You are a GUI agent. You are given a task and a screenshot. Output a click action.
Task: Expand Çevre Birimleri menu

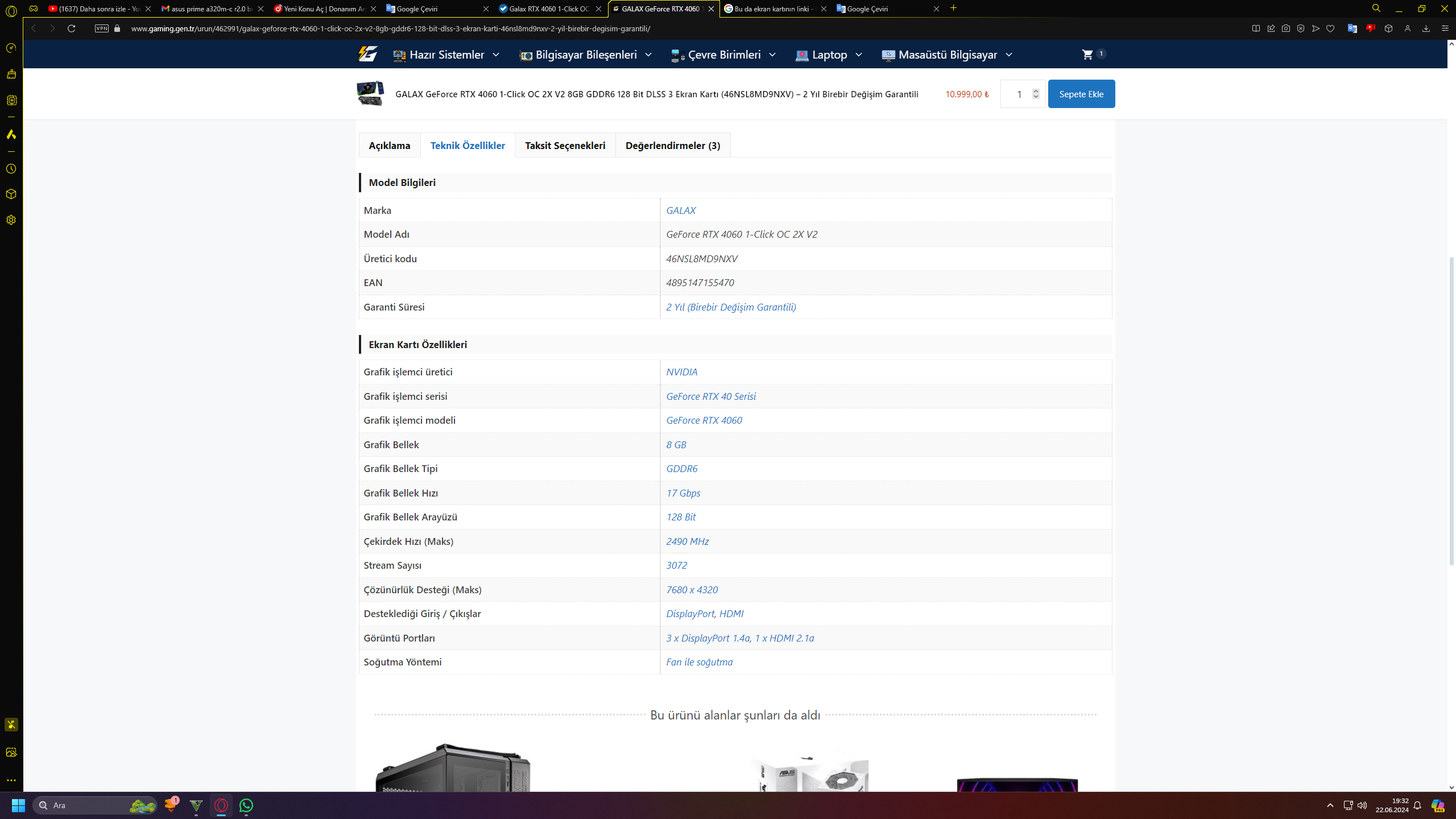723,55
